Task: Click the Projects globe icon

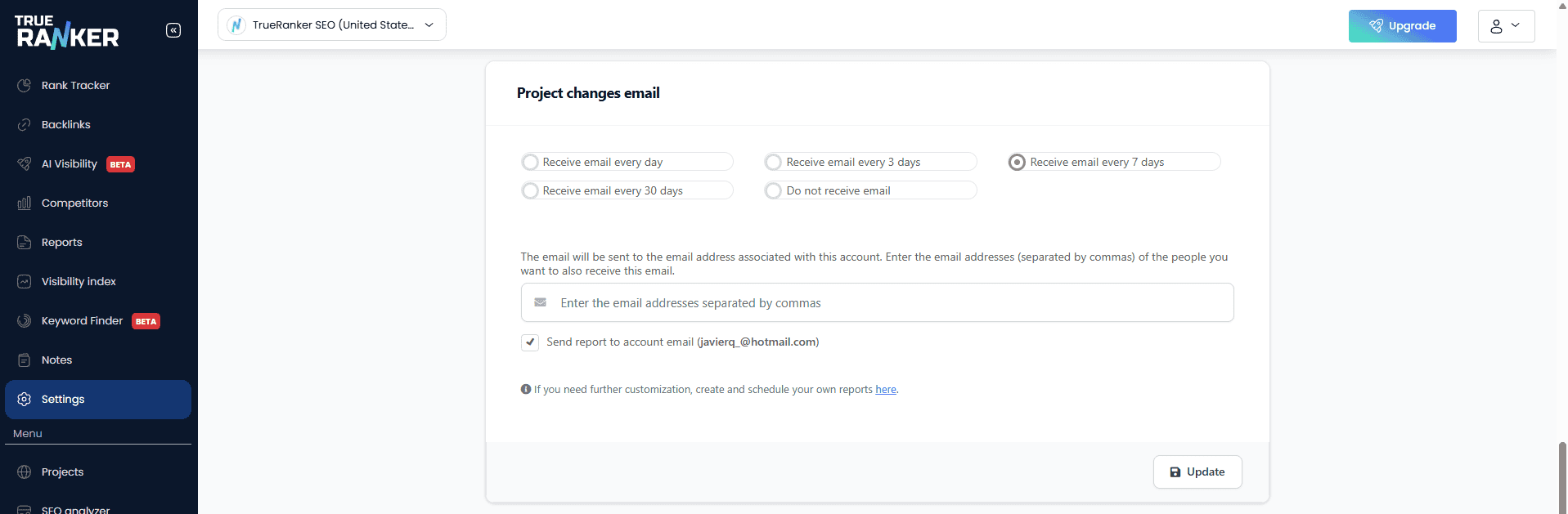Action: [x=25, y=472]
